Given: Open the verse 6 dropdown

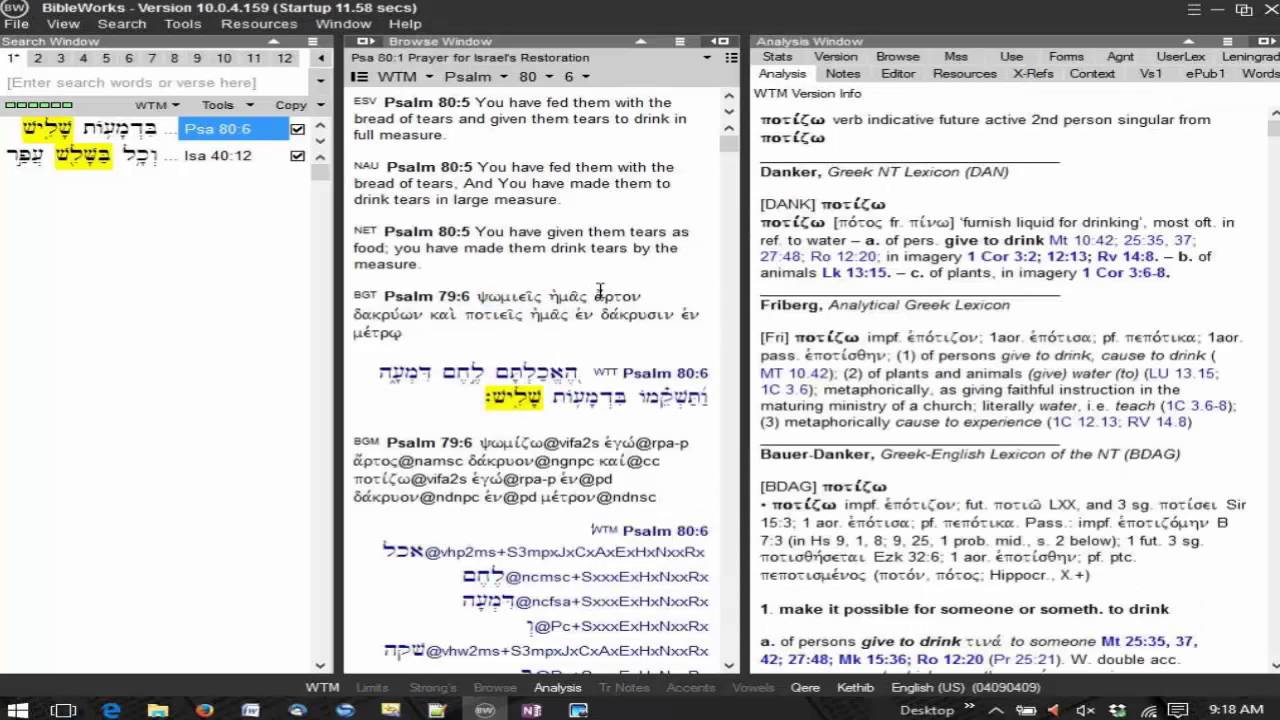Looking at the screenshot, I should coord(576,77).
